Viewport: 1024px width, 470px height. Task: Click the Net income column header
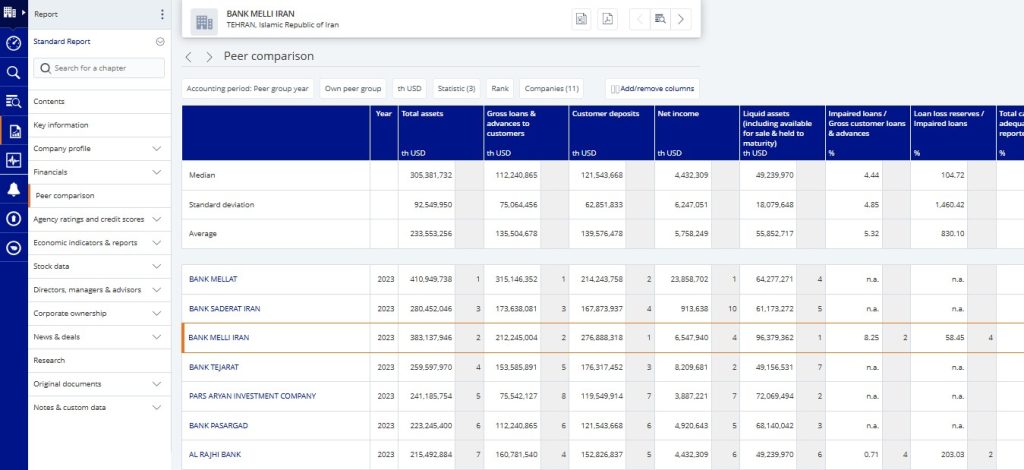pyautogui.click(x=697, y=133)
